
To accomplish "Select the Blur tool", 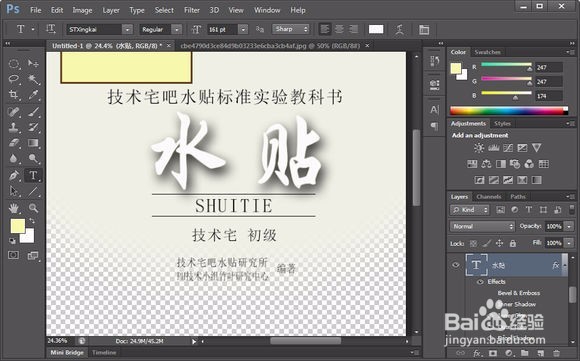I will [14, 158].
